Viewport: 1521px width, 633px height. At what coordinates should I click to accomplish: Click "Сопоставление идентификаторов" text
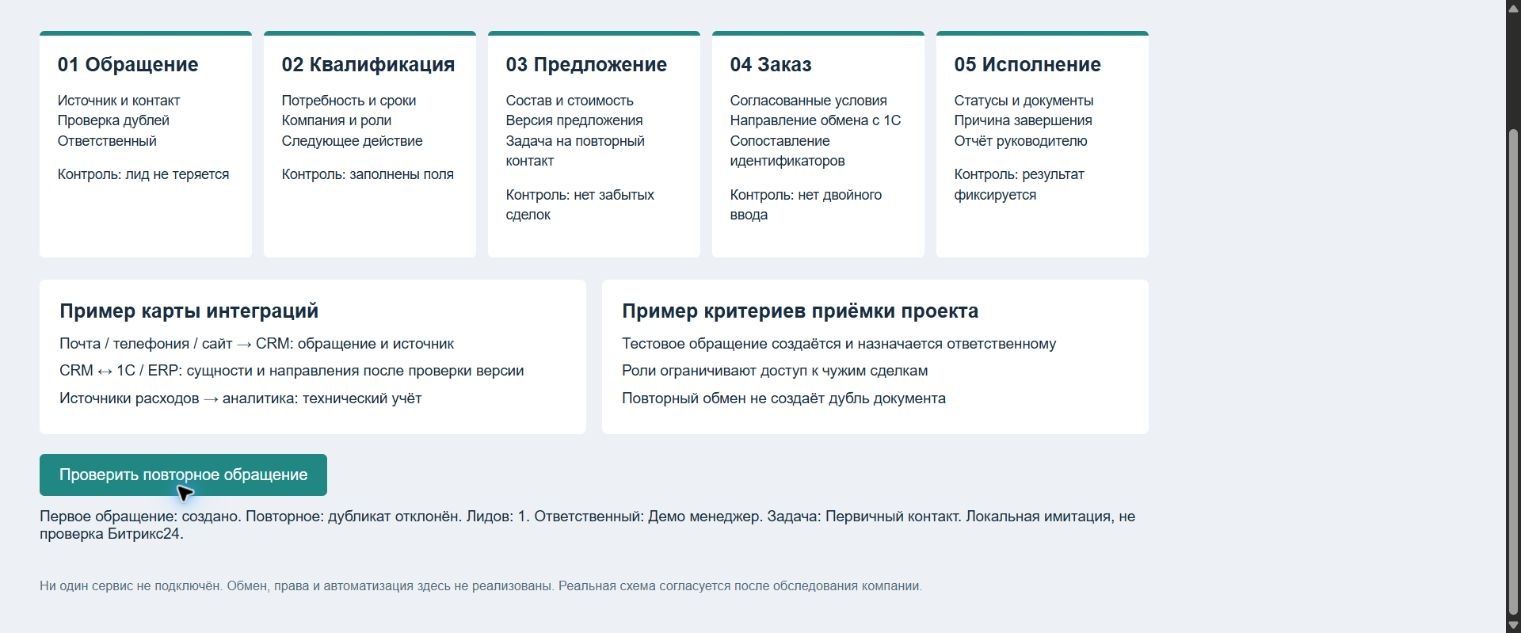788,151
